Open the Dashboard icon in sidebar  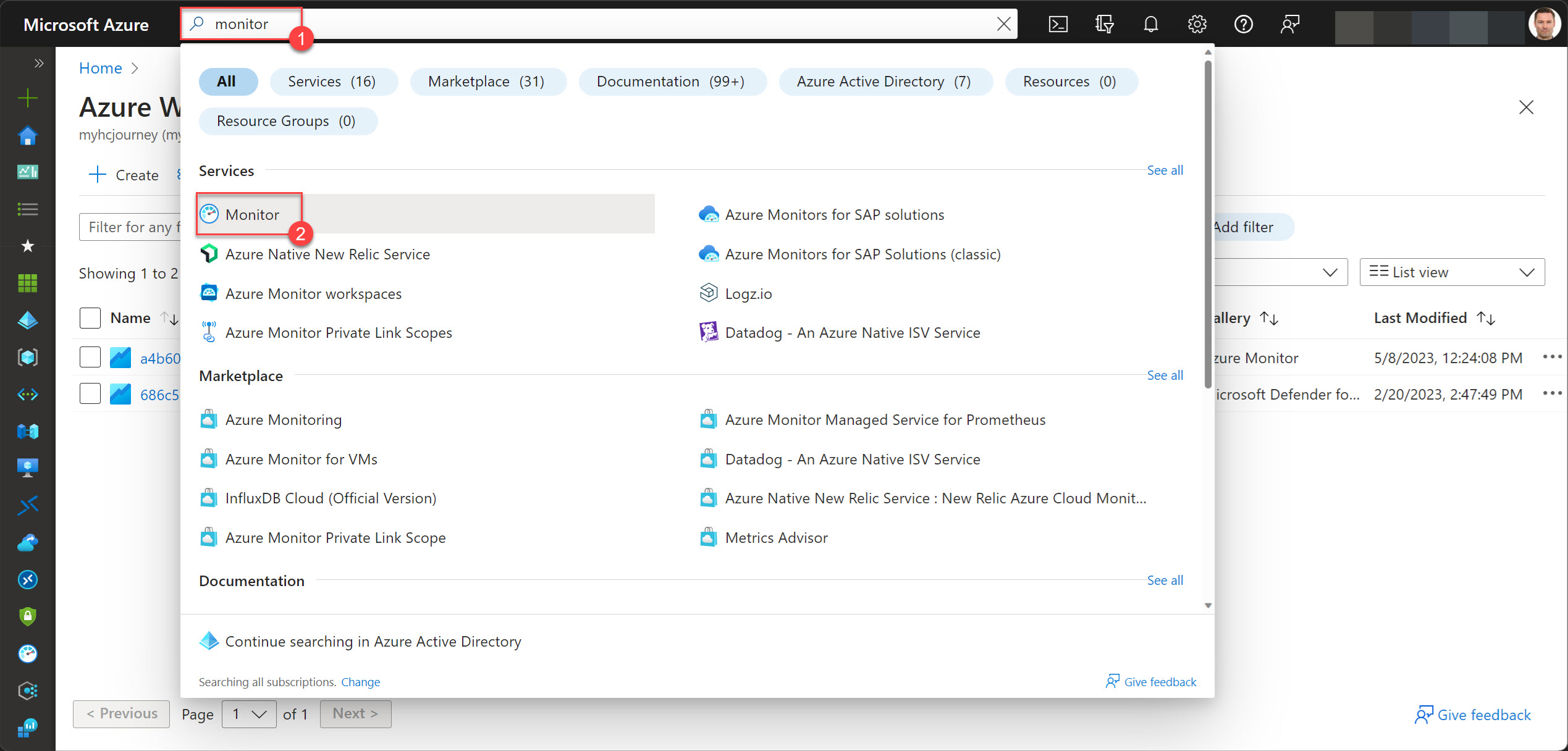27,172
